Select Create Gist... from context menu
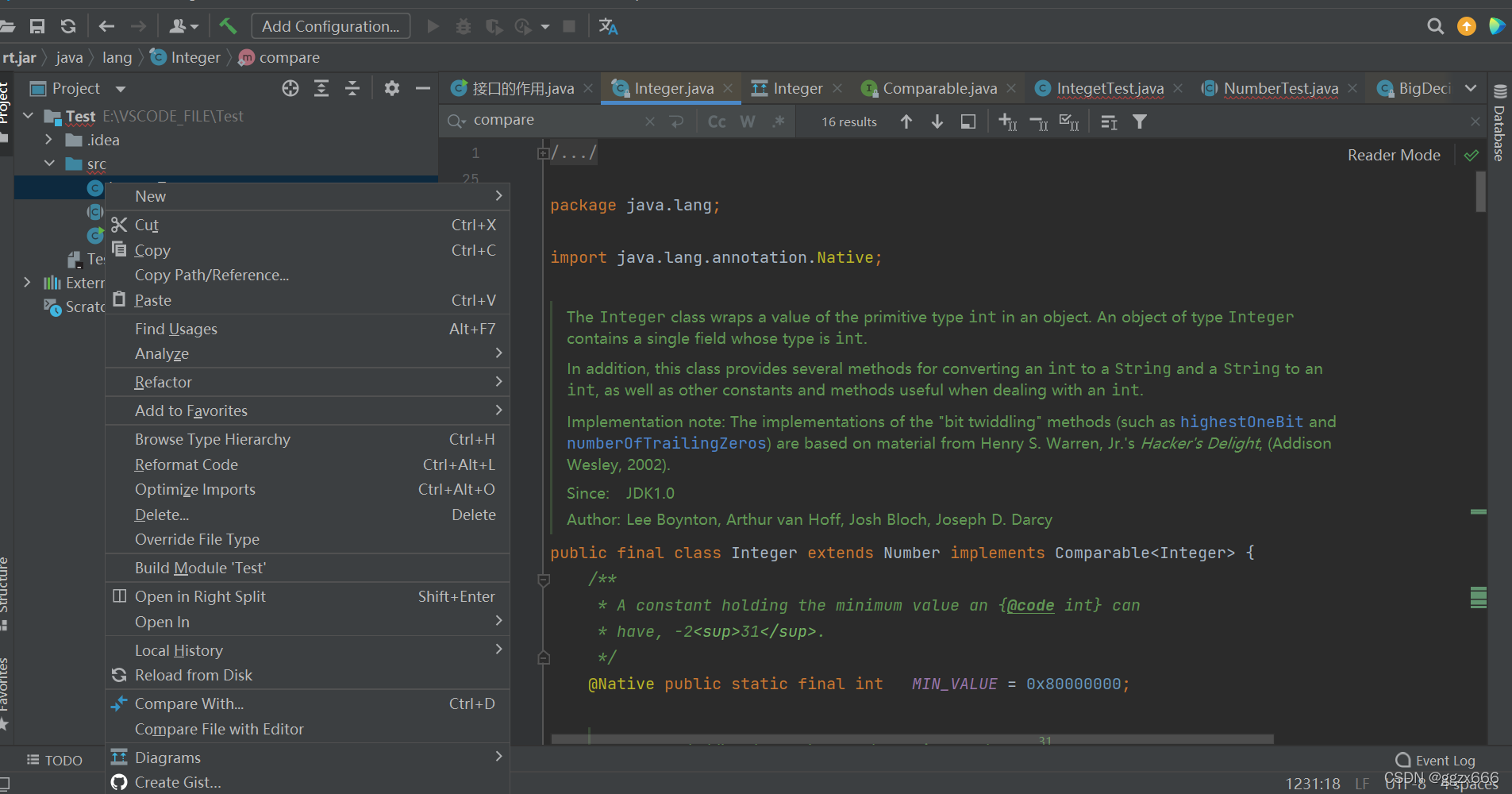1512x794 pixels. (x=307, y=782)
